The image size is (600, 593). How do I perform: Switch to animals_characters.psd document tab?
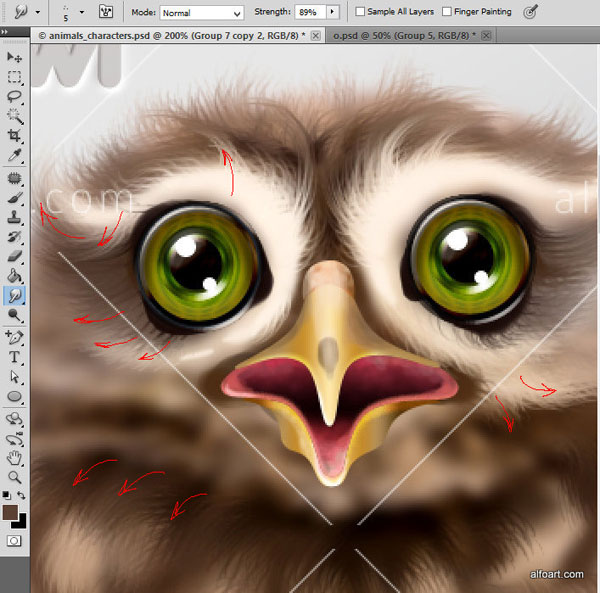(171, 36)
